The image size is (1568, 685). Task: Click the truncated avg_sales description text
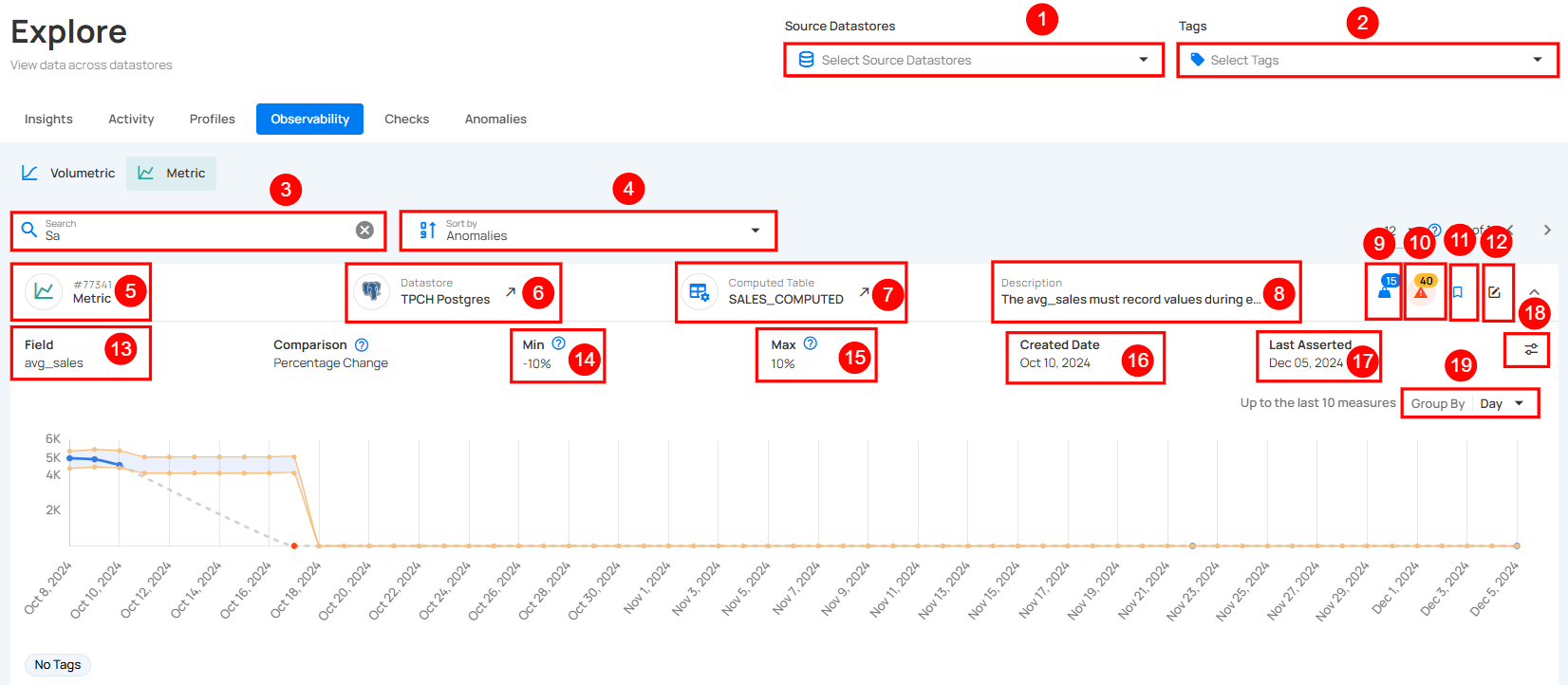(1131, 300)
